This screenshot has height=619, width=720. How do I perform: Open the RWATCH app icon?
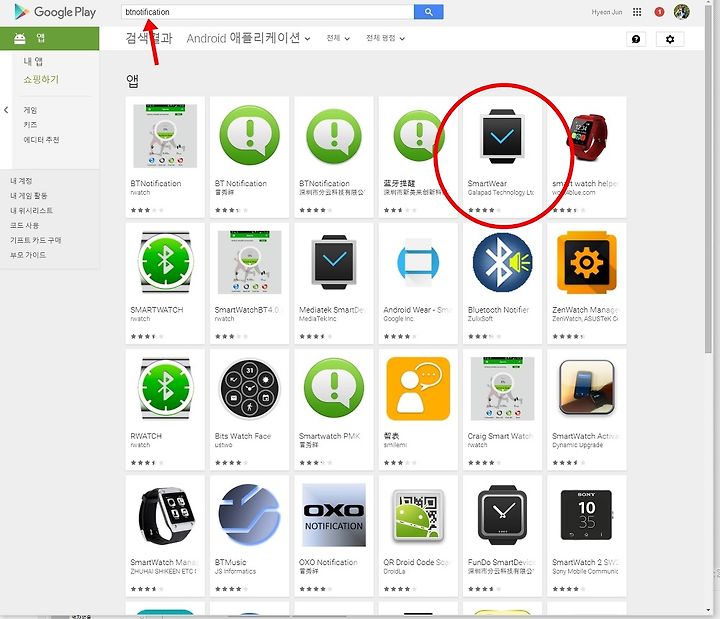[x=165, y=388]
